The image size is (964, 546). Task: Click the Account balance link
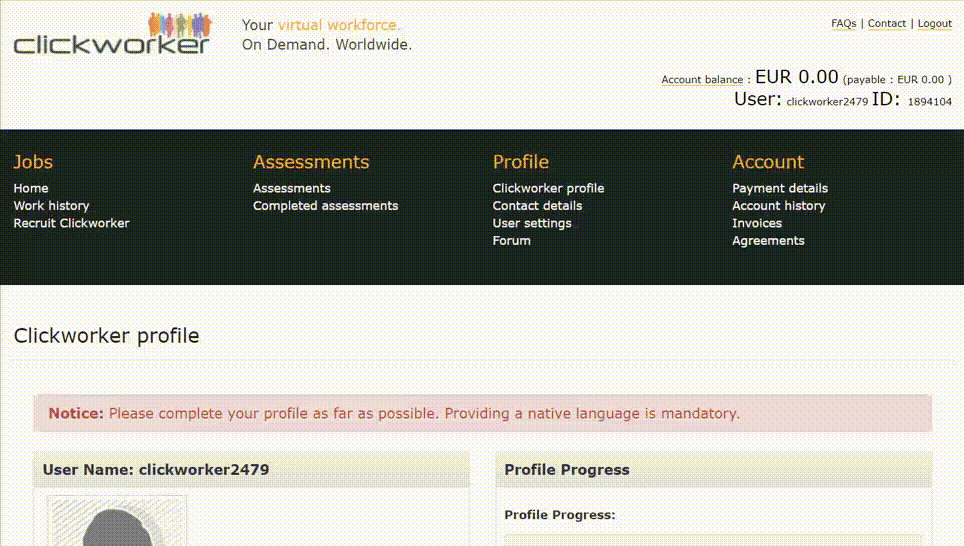click(x=702, y=80)
